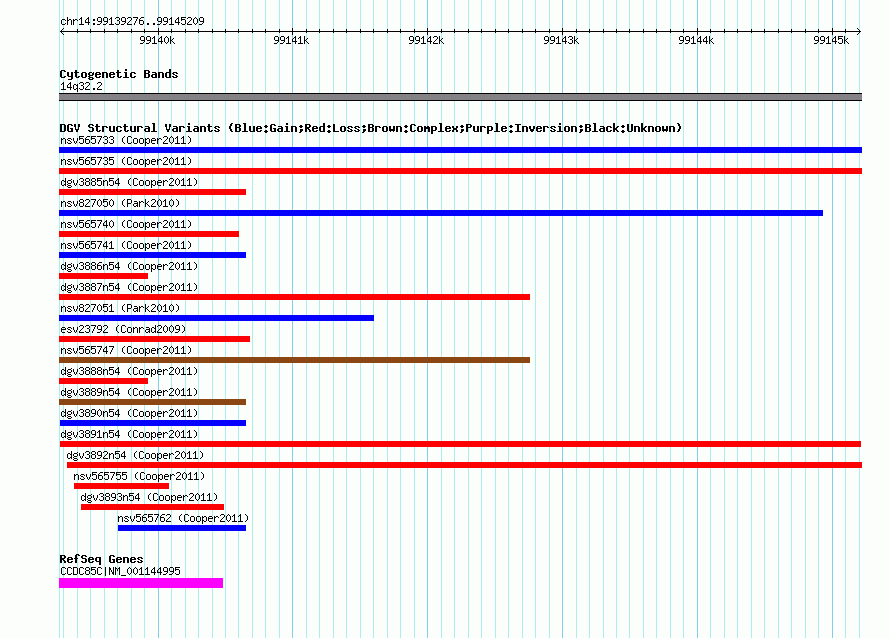
Task: Open the dgv3887n54 (Cooper2011) label
Action: (x=129, y=287)
